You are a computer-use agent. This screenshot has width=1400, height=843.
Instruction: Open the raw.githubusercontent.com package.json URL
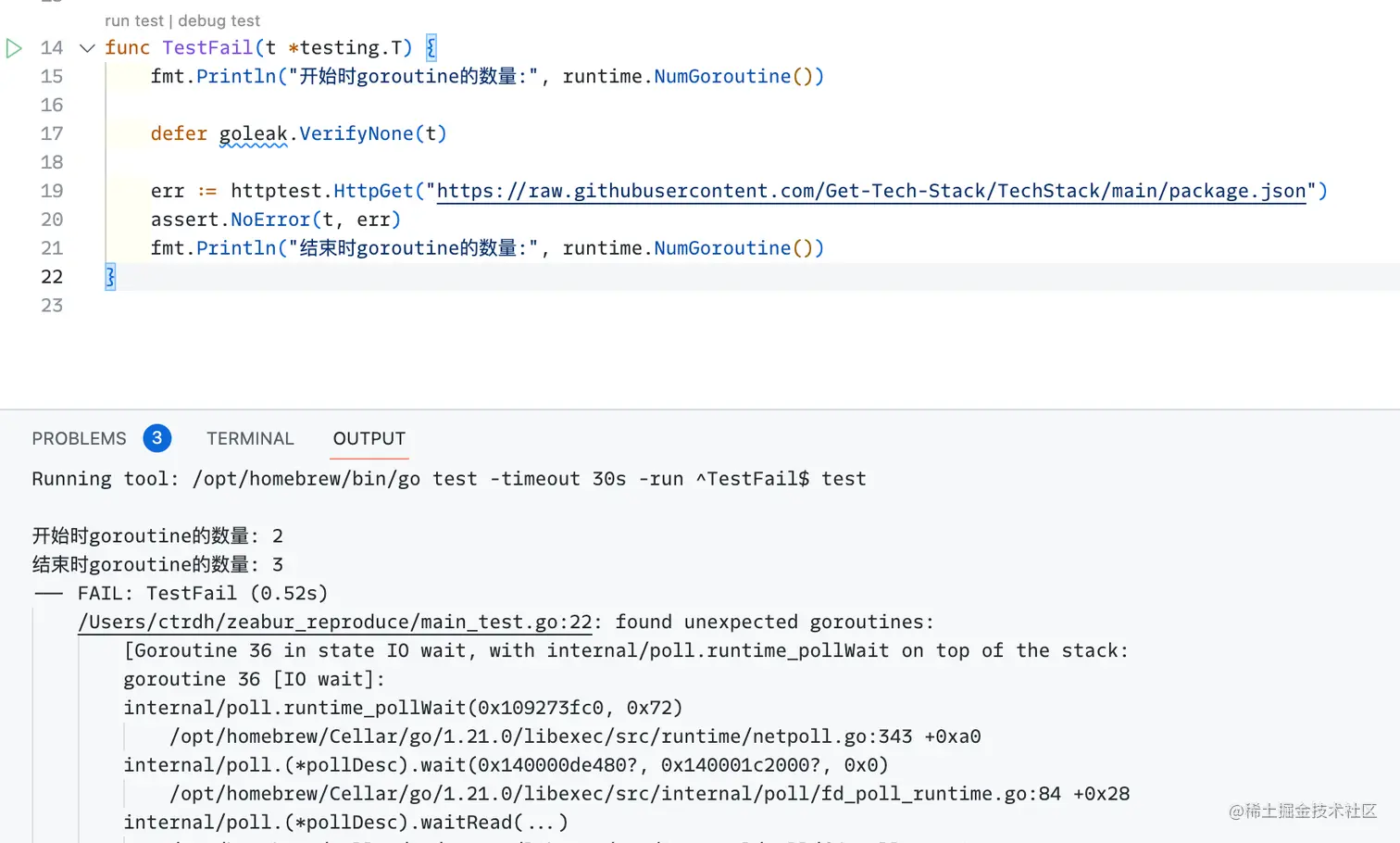(870, 191)
